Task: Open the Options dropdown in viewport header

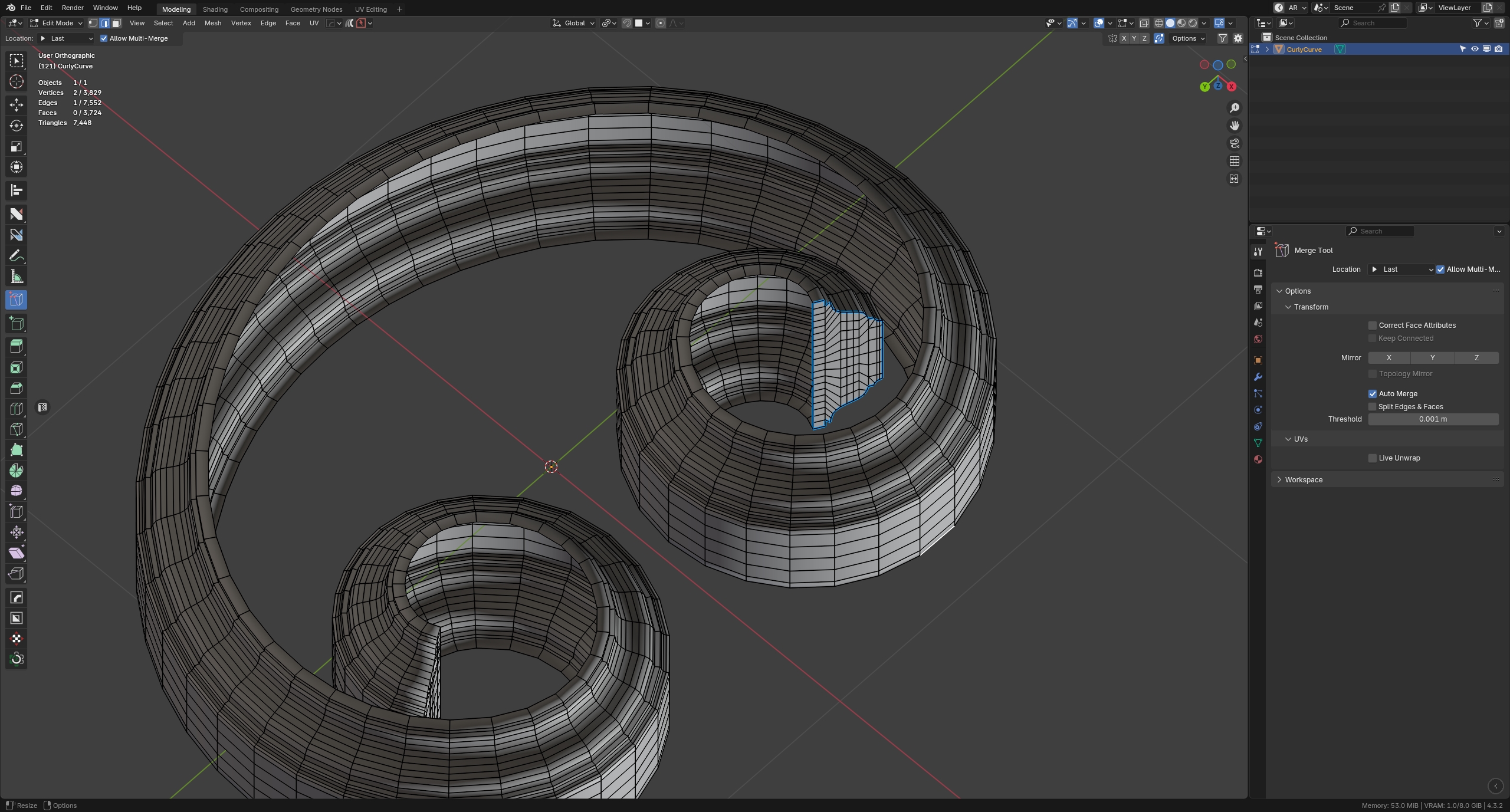Action: coord(1188,38)
